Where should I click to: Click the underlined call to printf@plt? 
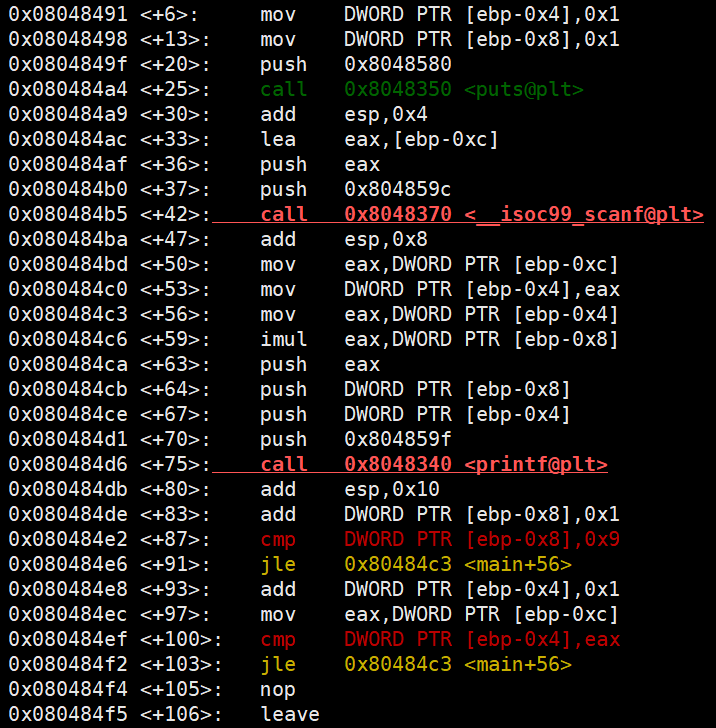(x=434, y=464)
